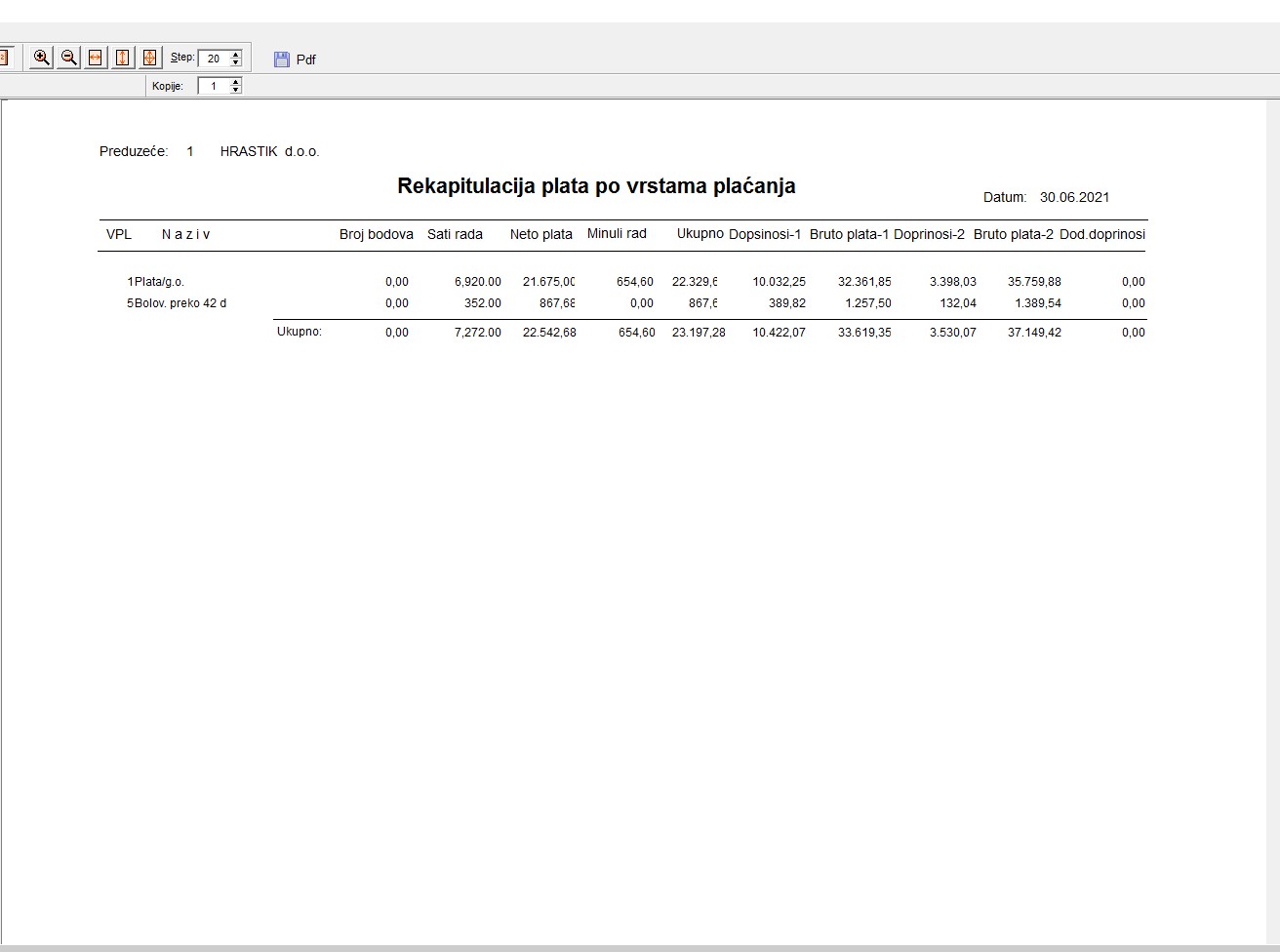
Task: Click the partially visible page icon at left edge
Action: 4,59
